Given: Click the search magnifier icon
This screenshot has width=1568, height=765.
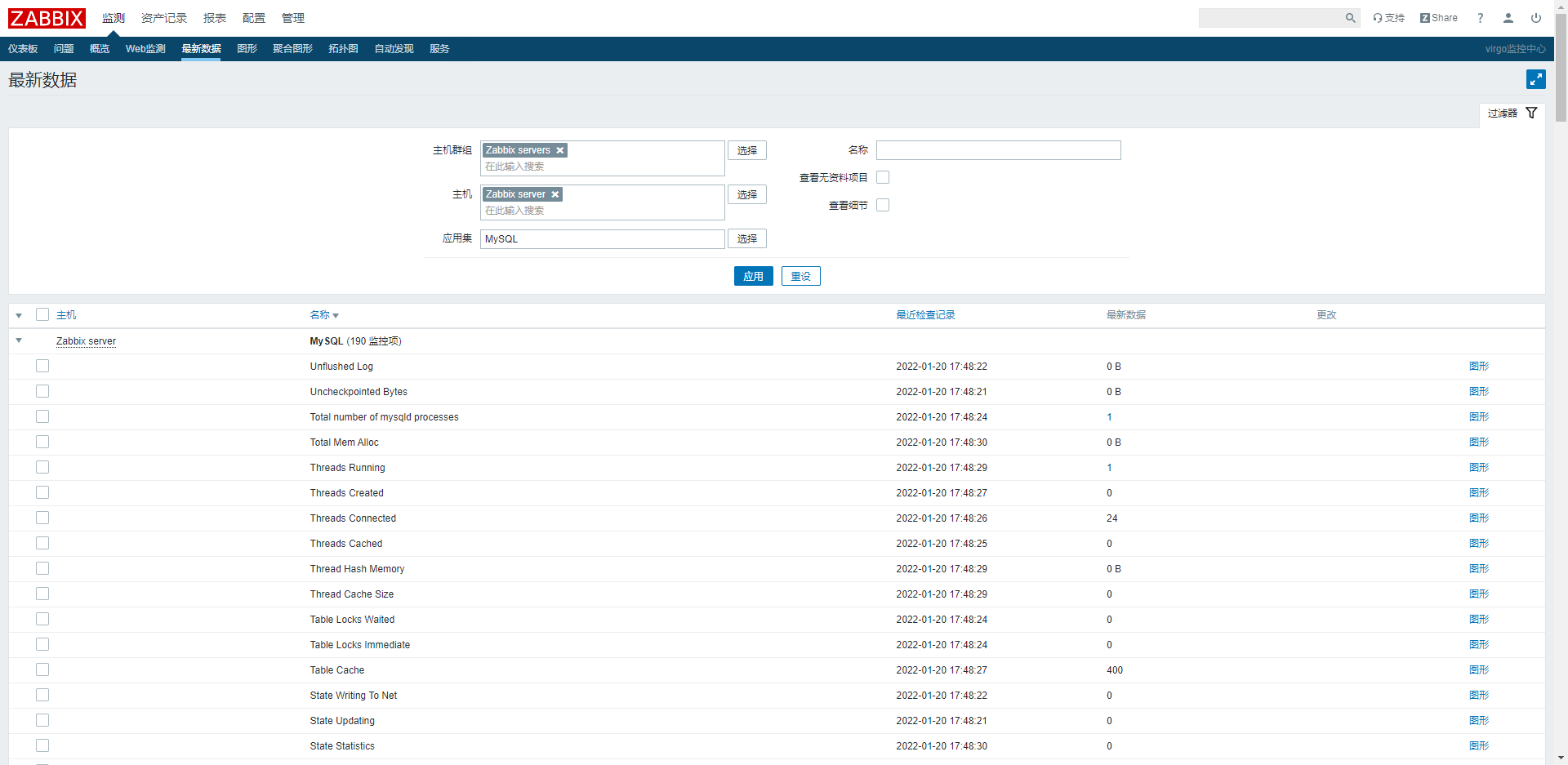Looking at the screenshot, I should pos(1350,18).
